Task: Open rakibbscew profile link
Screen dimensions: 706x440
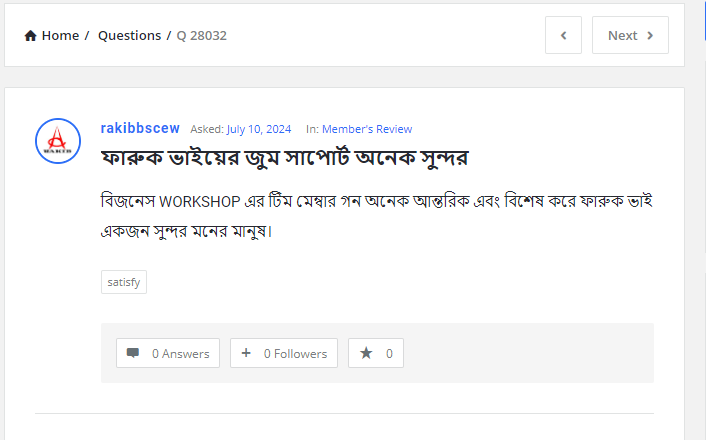Action: coord(140,128)
